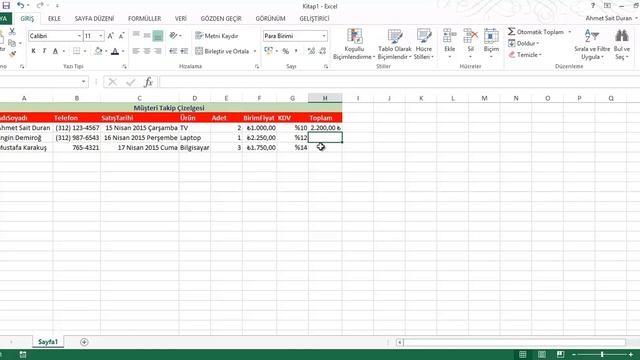Open the GELİŞTİRİCİ tab
The height and width of the screenshot is (360, 640).
coord(314,19)
